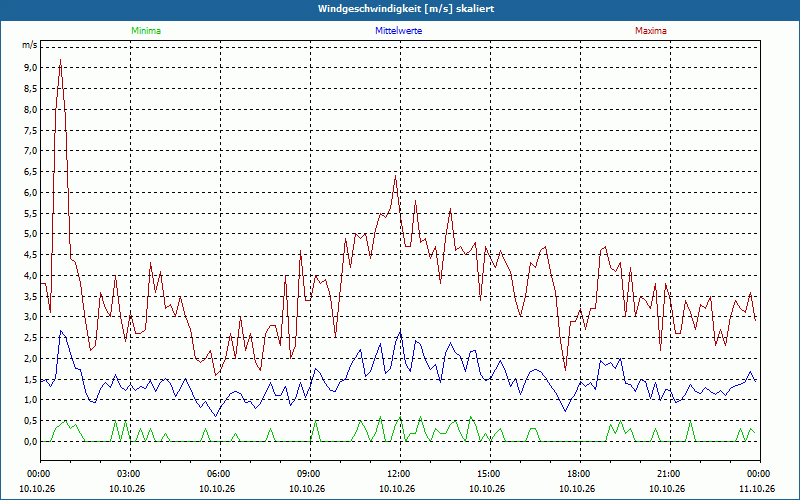Screen dimensions: 800x500
Task: Click the 5,5 y-axis value
Action: (30, 213)
